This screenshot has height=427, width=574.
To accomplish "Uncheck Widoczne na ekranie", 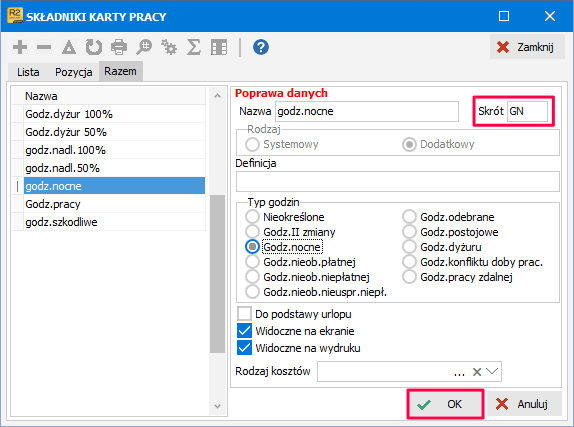I will (x=244, y=331).
